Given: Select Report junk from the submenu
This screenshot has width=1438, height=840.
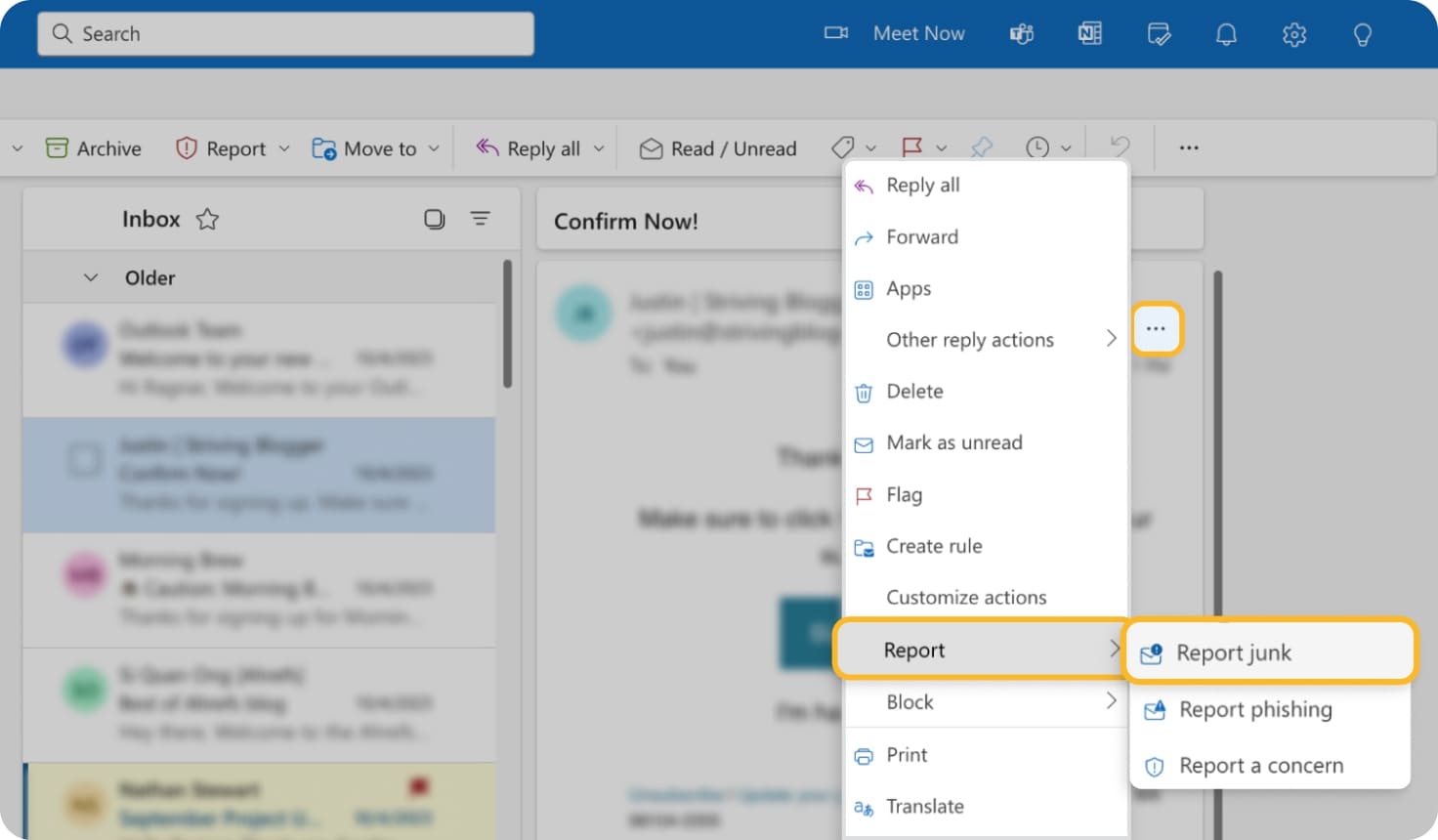Looking at the screenshot, I should [x=1235, y=651].
